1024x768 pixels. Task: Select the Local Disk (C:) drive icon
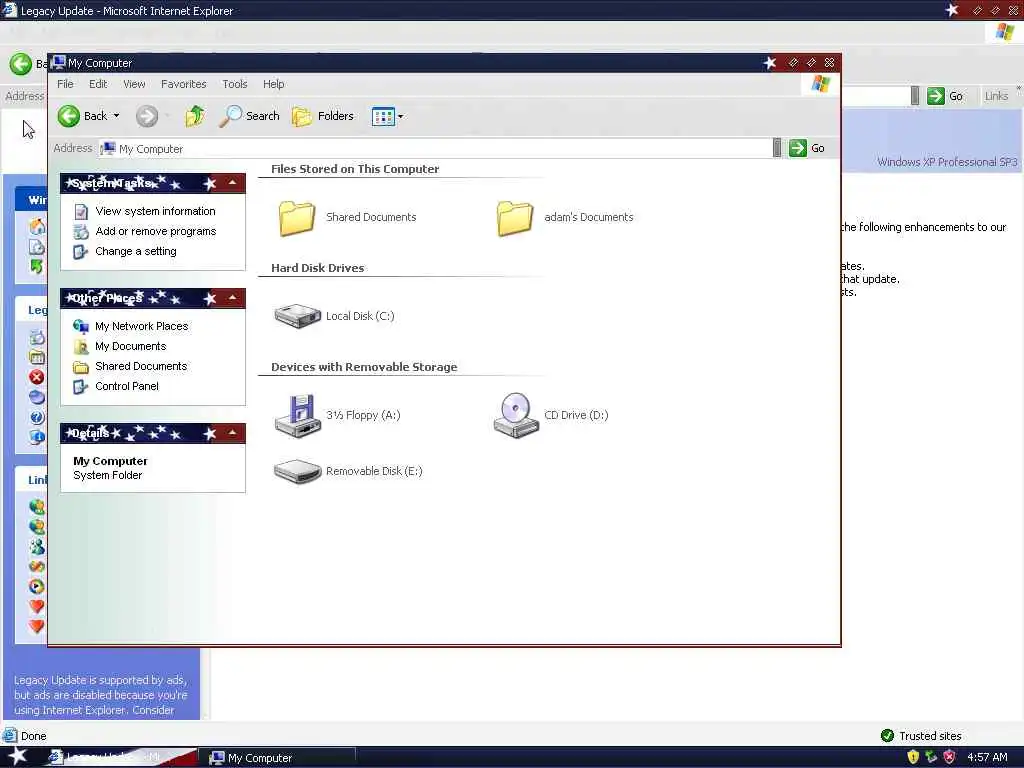coord(297,316)
